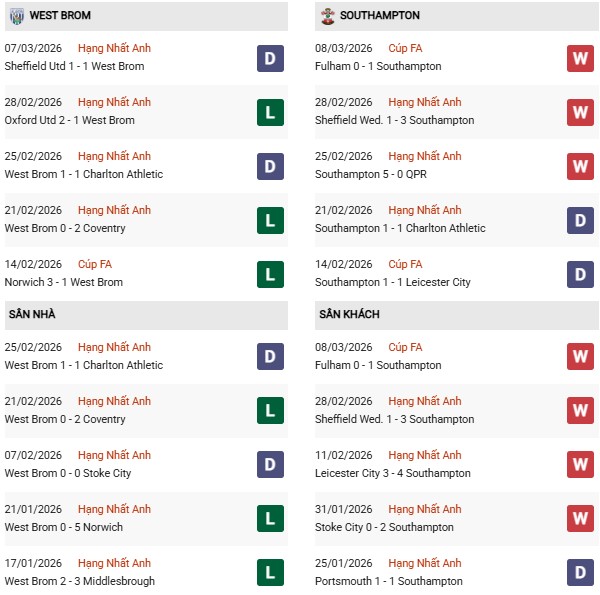Screen dimensions: 600x595
Task: Click the W badge for Fulham 0-1 Southampton in top list
Action: point(580,58)
